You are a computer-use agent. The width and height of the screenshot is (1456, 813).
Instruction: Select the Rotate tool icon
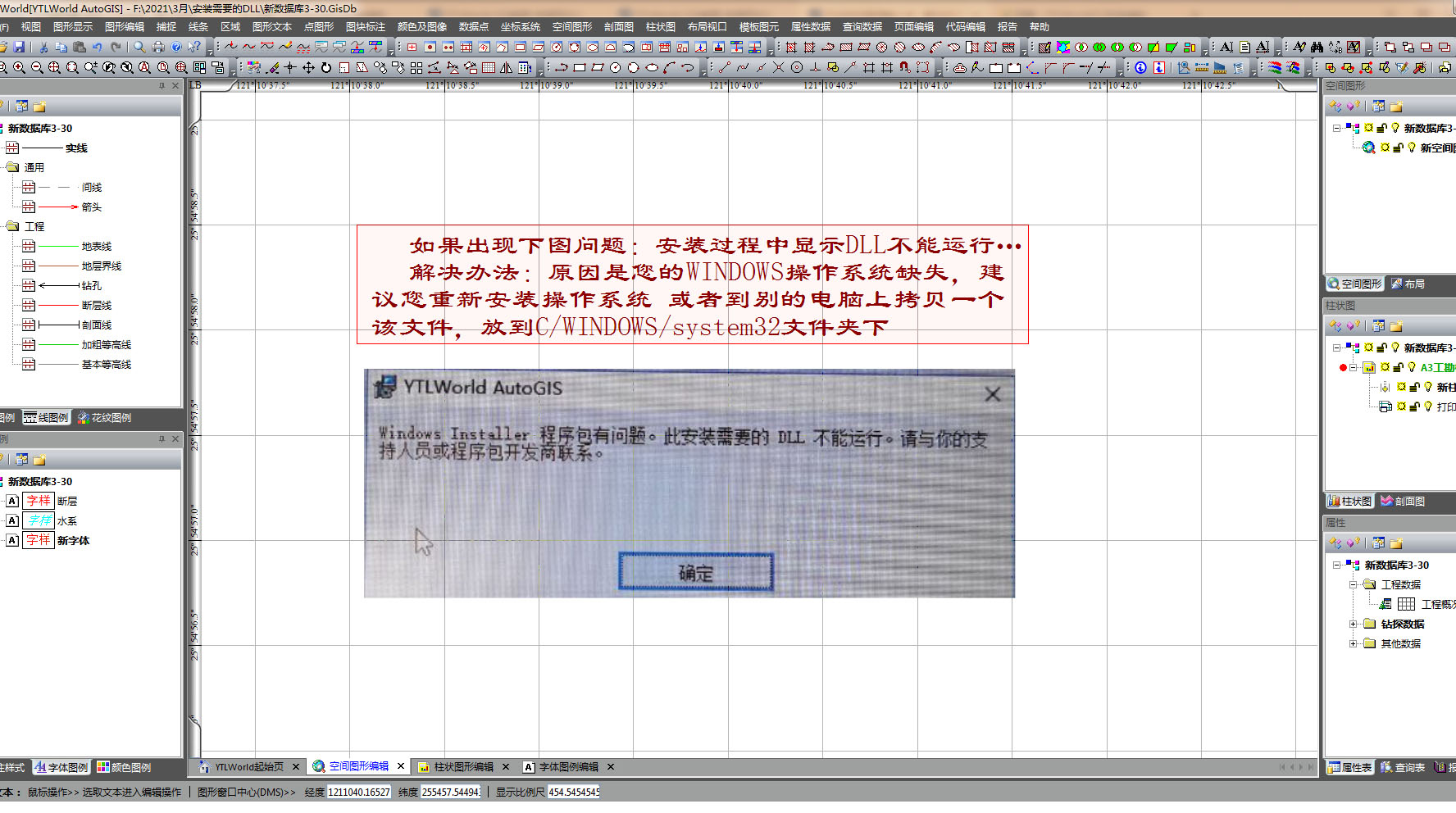tap(326, 67)
